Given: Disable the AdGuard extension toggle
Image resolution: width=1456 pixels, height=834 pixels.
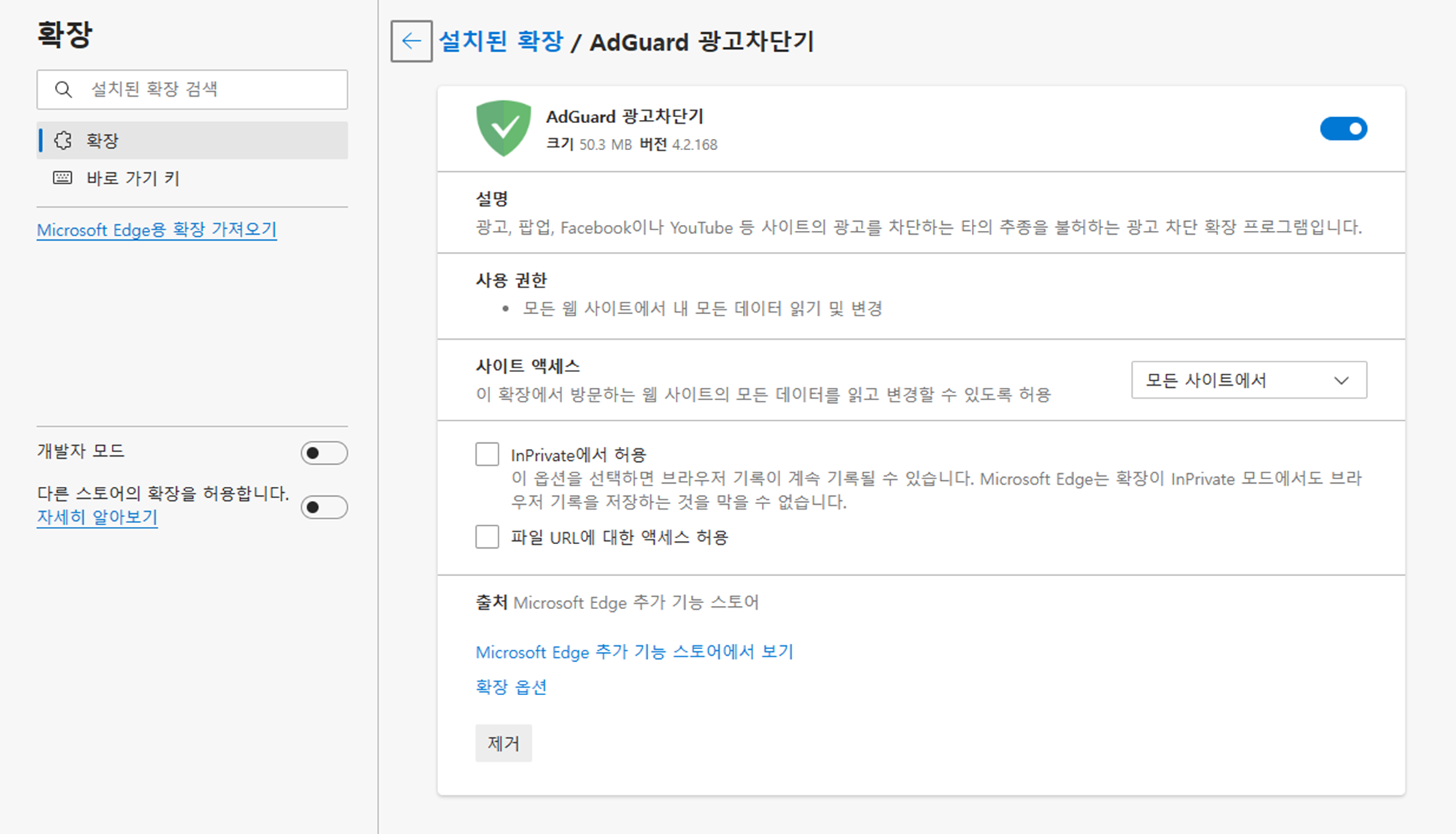Looking at the screenshot, I should [1343, 129].
